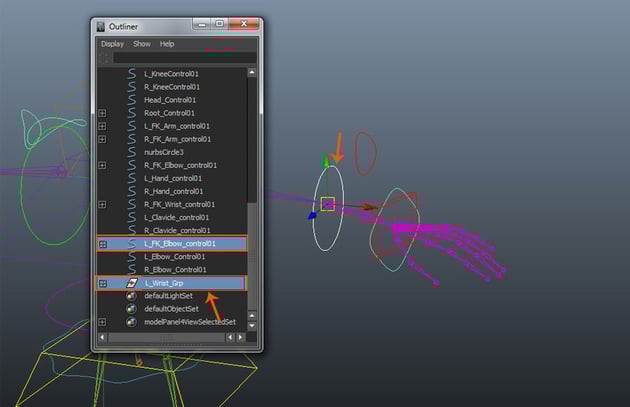Click the Outliner search filter field
This screenshot has width=630, height=407.
click(180, 58)
